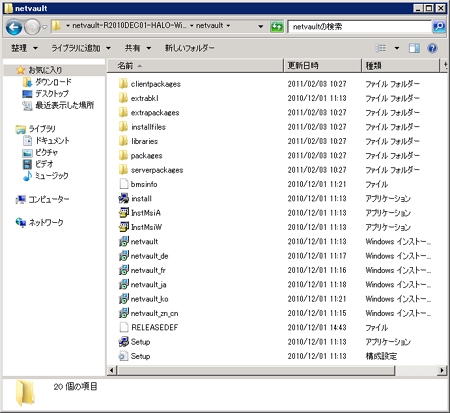This screenshot has width=450, height=413.
Task: Click the address bar folder icon
Action: click(x=57, y=26)
